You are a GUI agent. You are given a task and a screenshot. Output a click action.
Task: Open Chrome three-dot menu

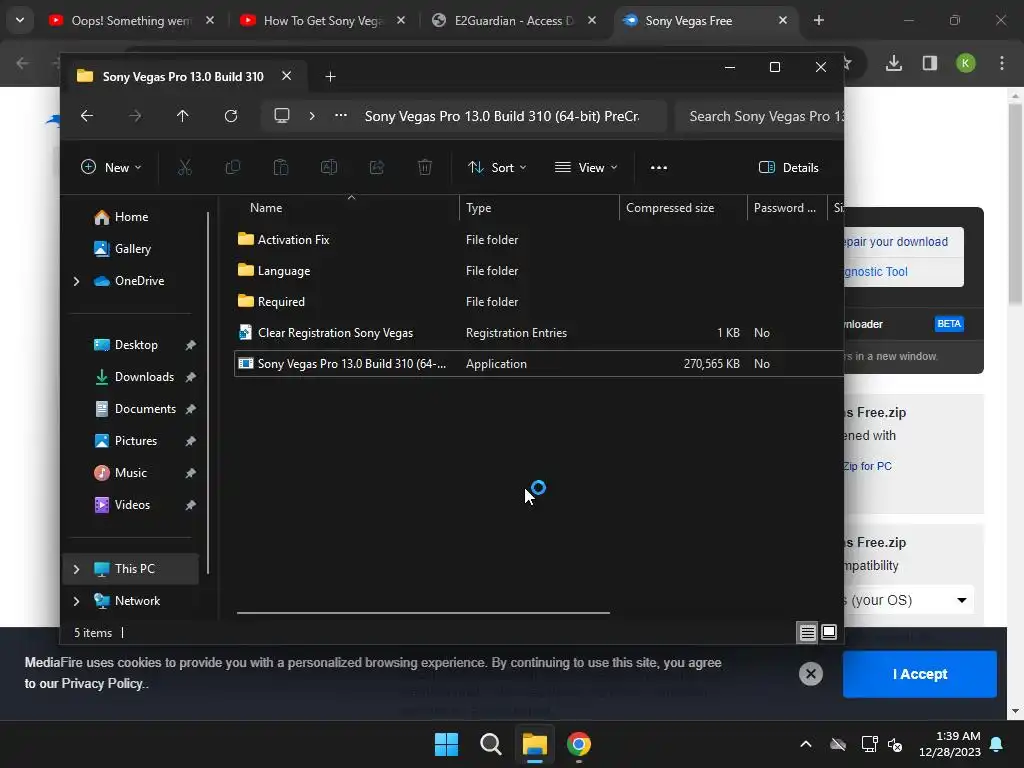pos(1002,63)
